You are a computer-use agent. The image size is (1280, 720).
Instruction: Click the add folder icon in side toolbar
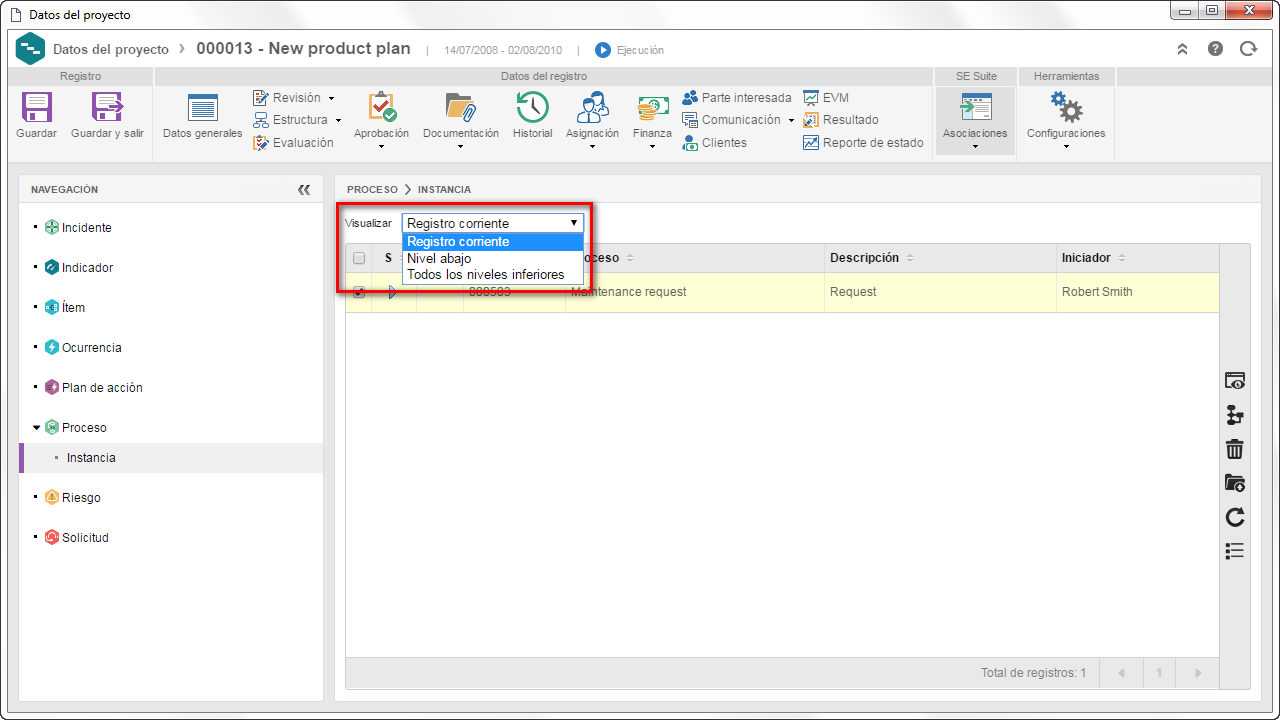(1235, 483)
